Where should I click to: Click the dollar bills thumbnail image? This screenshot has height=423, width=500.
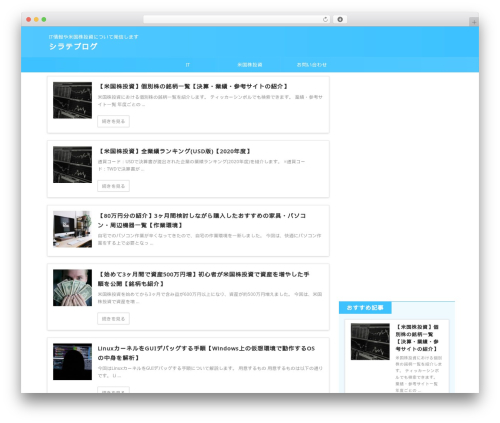(72, 288)
